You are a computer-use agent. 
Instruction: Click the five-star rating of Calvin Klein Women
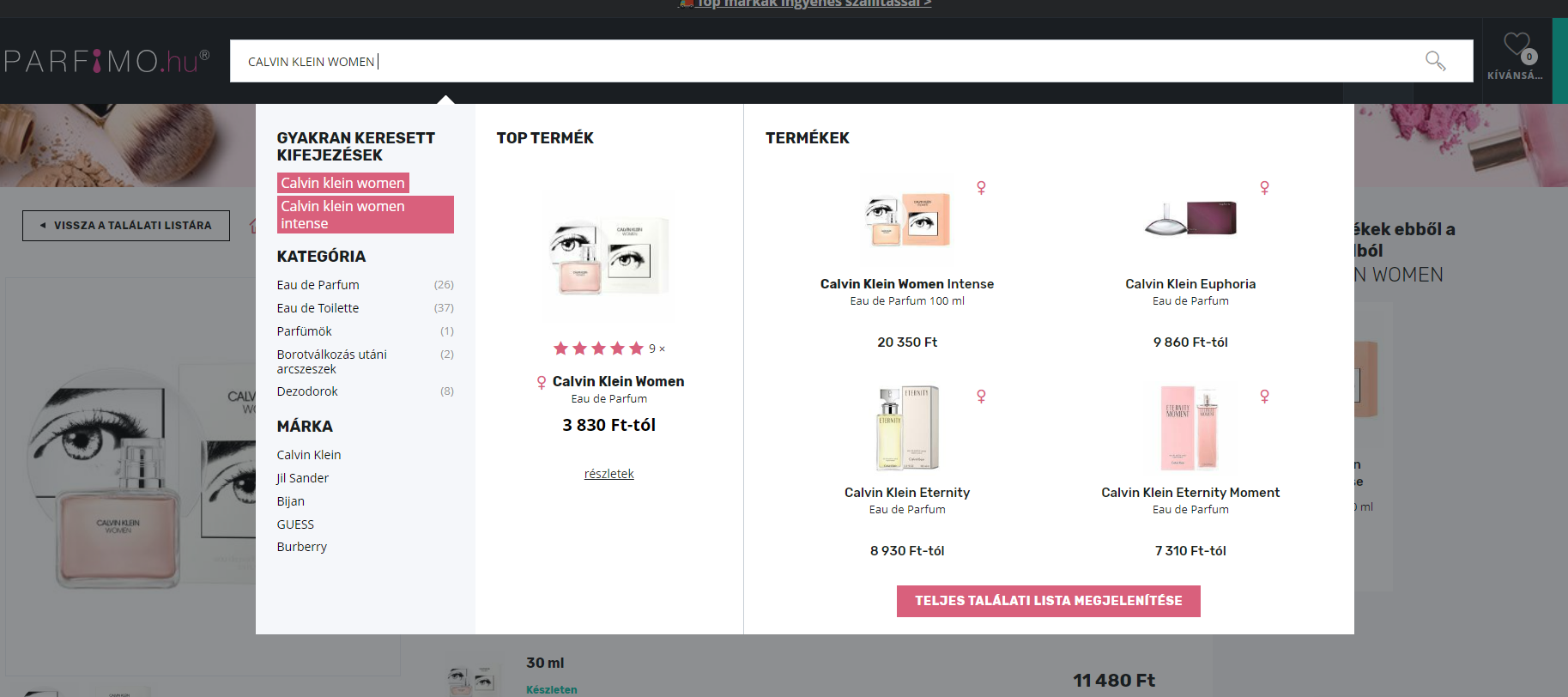tap(599, 348)
